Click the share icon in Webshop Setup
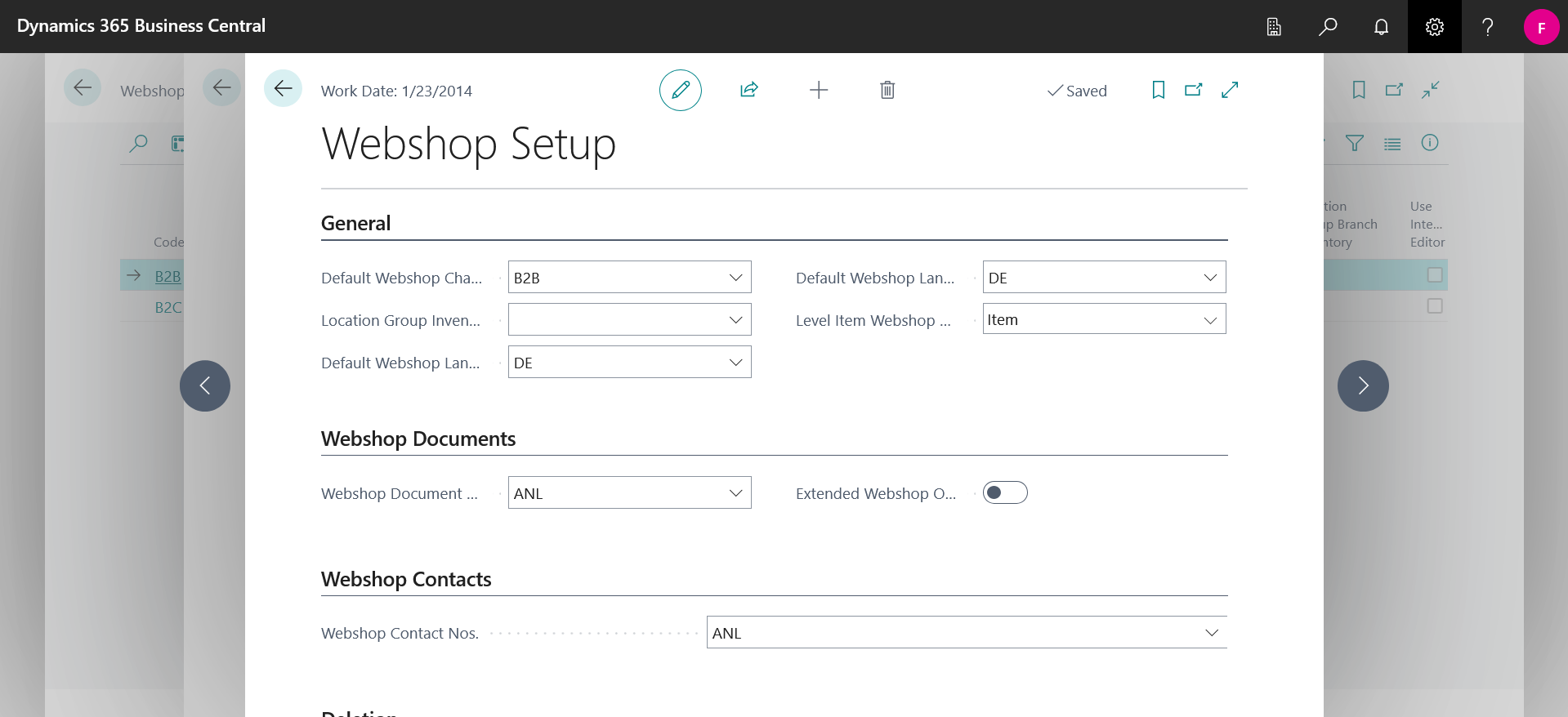Image resolution: width=1568 pixels, height=717 pixels. [x=749, y=90]
